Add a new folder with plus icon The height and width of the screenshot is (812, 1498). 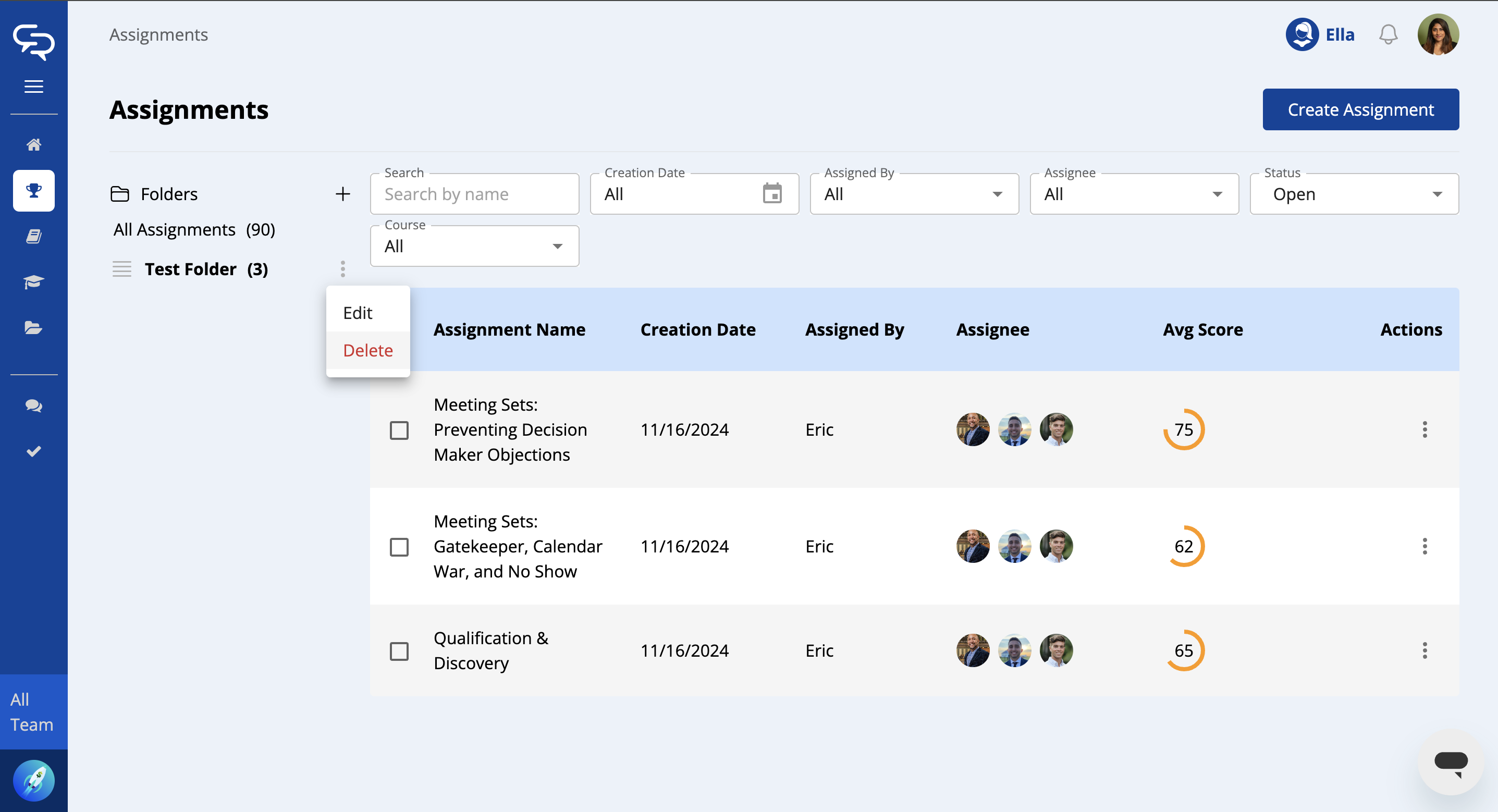click(343, 194)
